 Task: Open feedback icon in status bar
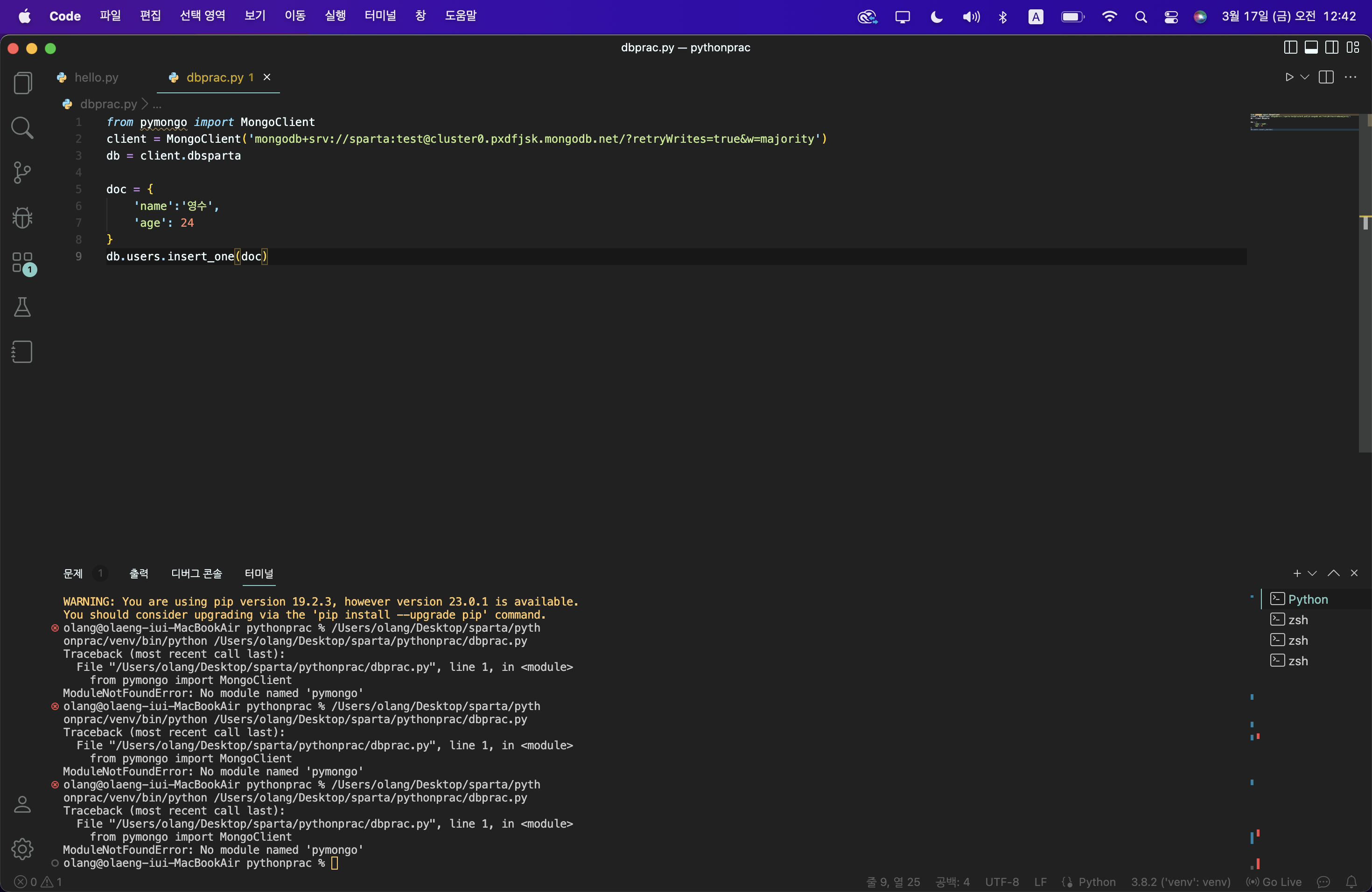click(1323, 882)
